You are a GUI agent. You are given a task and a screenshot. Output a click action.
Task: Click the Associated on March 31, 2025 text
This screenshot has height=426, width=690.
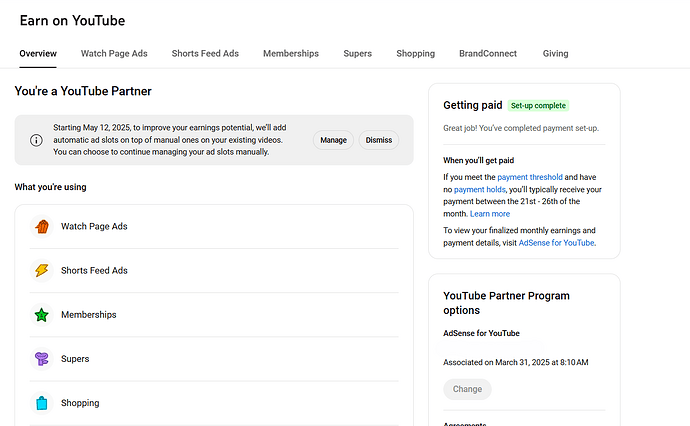(x=516, y=363)
